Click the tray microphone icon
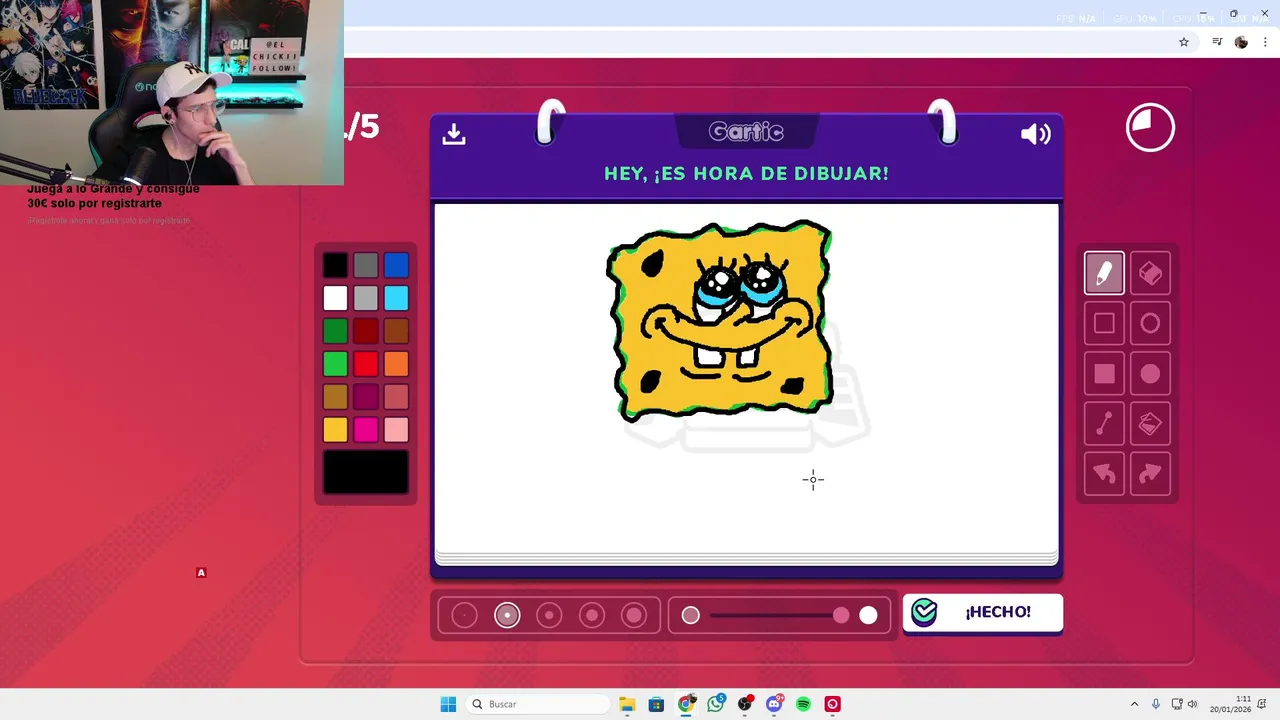Viewport: 1280px width, 720px height. [1156, 704]
